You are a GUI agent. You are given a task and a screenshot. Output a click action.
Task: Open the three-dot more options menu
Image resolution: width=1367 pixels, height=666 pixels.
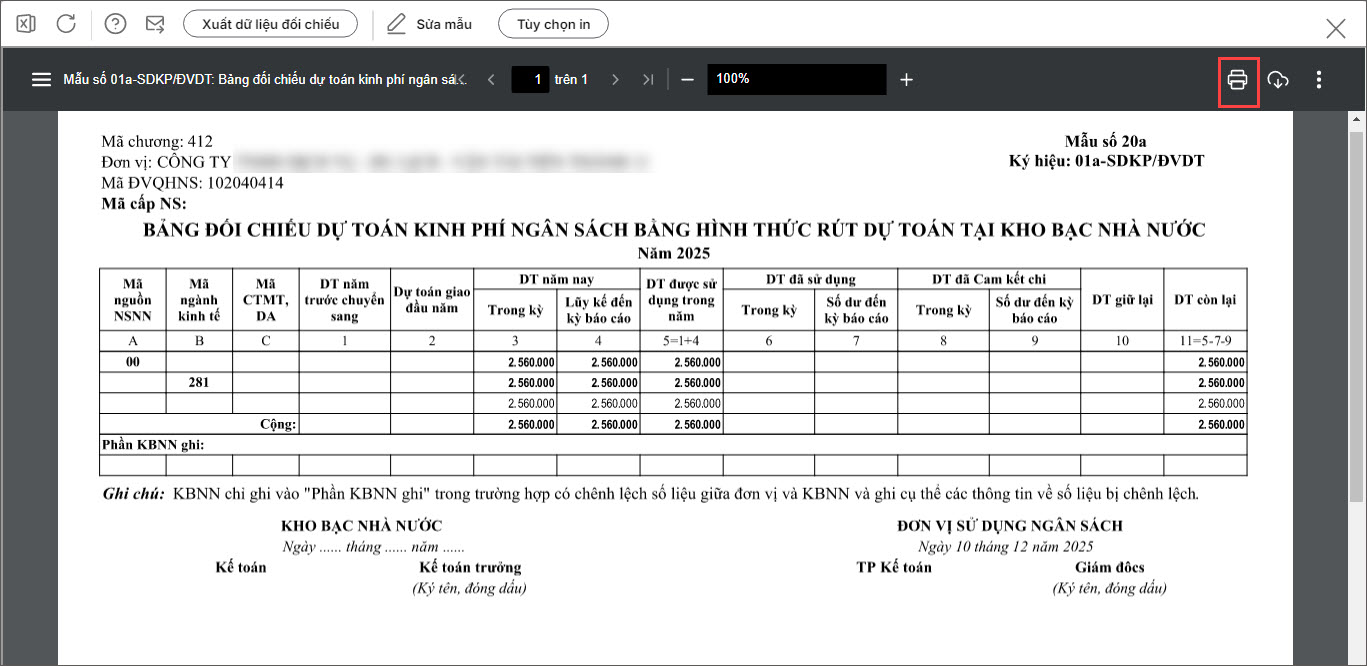pos(1319,80)
